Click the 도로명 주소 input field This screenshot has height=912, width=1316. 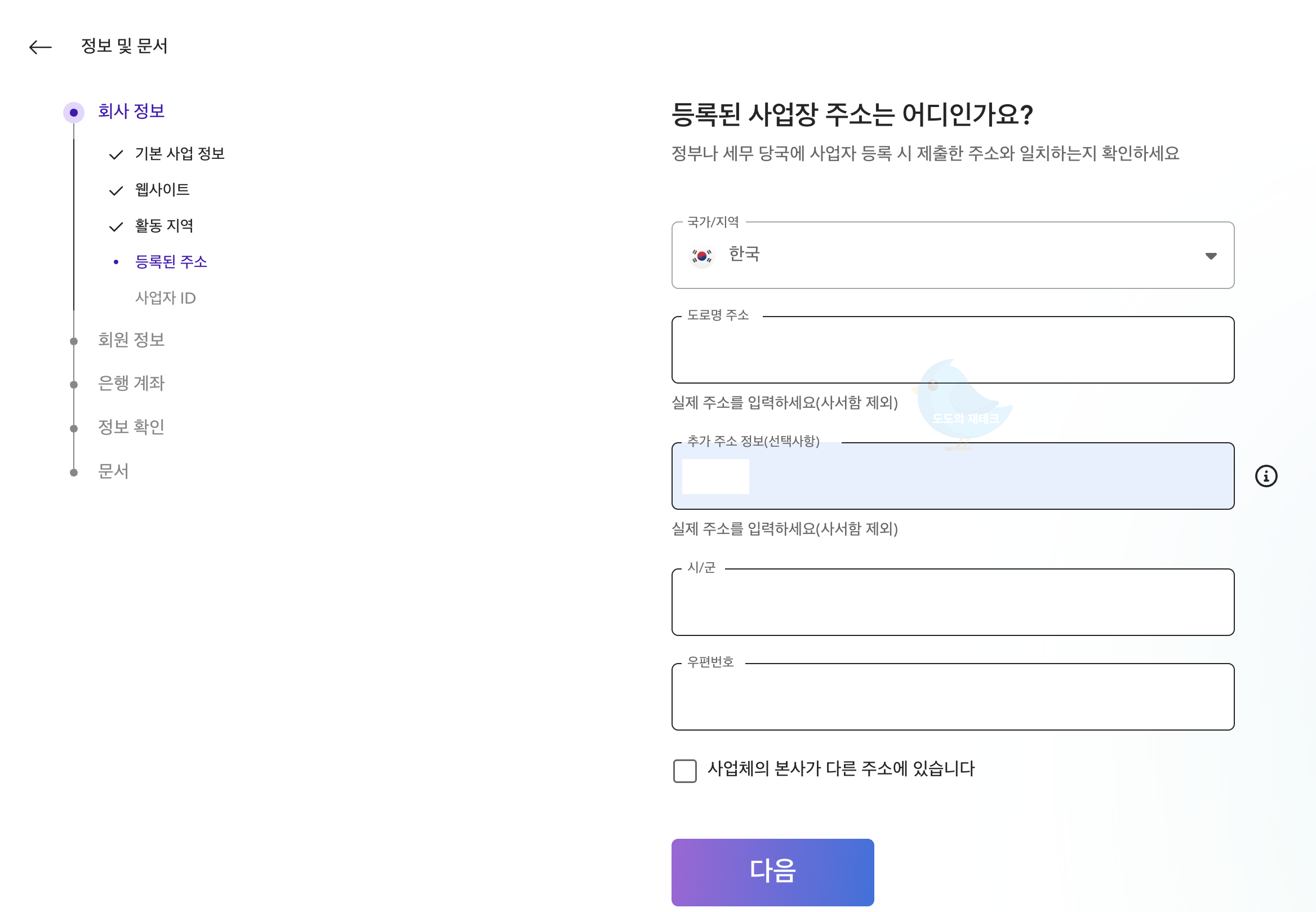coord(953,350)
